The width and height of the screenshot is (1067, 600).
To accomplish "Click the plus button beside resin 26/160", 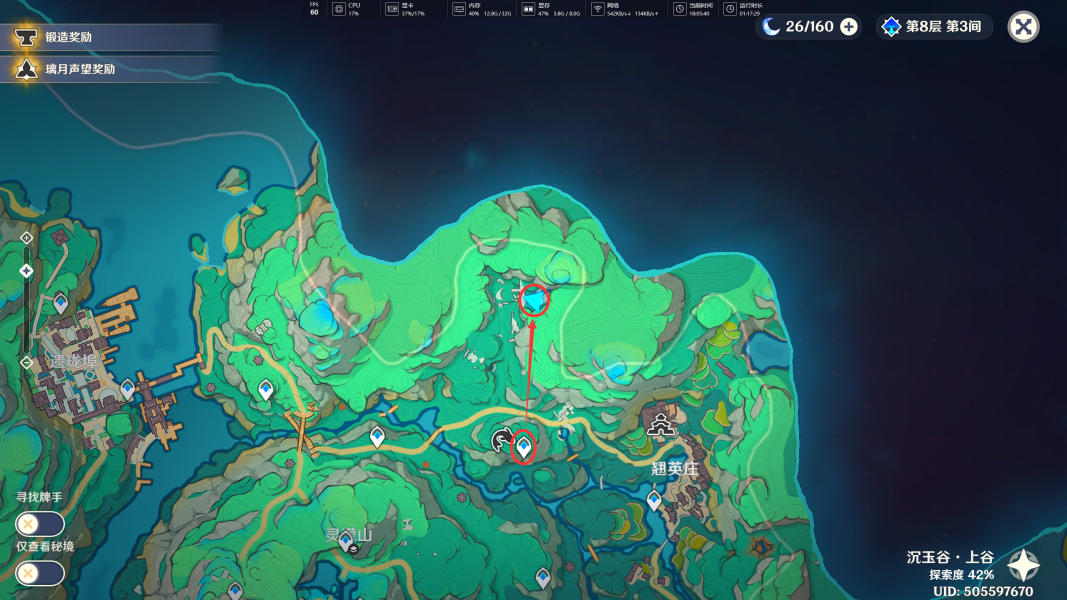I will (x=849, y=27).
